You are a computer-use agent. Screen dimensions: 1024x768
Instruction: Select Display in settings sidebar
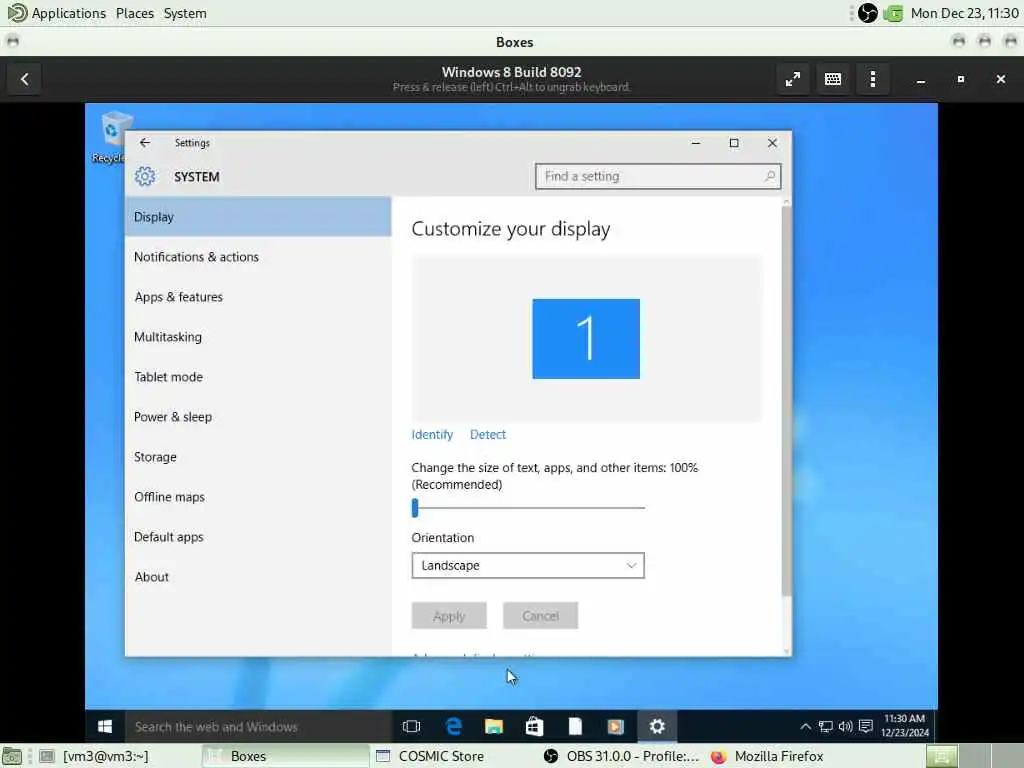[258, 217]
